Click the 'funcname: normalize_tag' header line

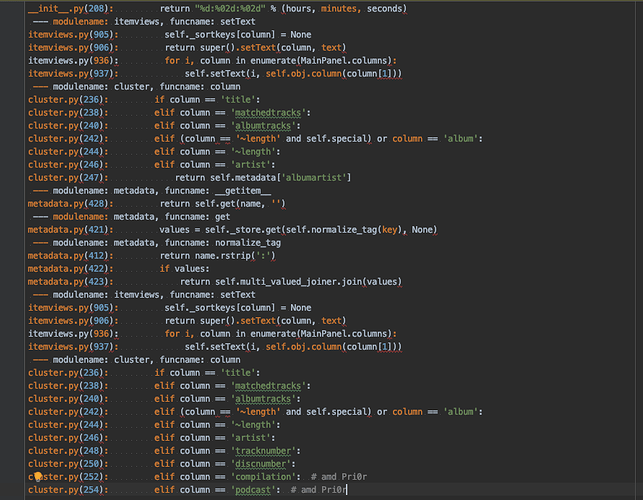156,243
